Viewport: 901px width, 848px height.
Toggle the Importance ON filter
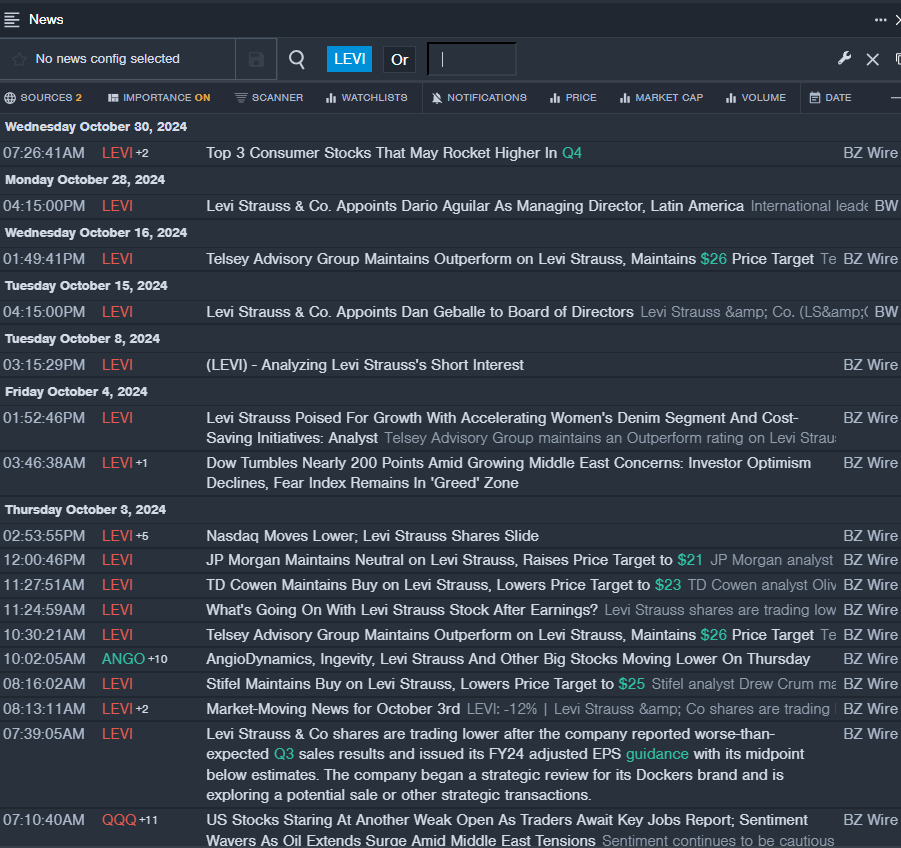click(x=159, y=98)
